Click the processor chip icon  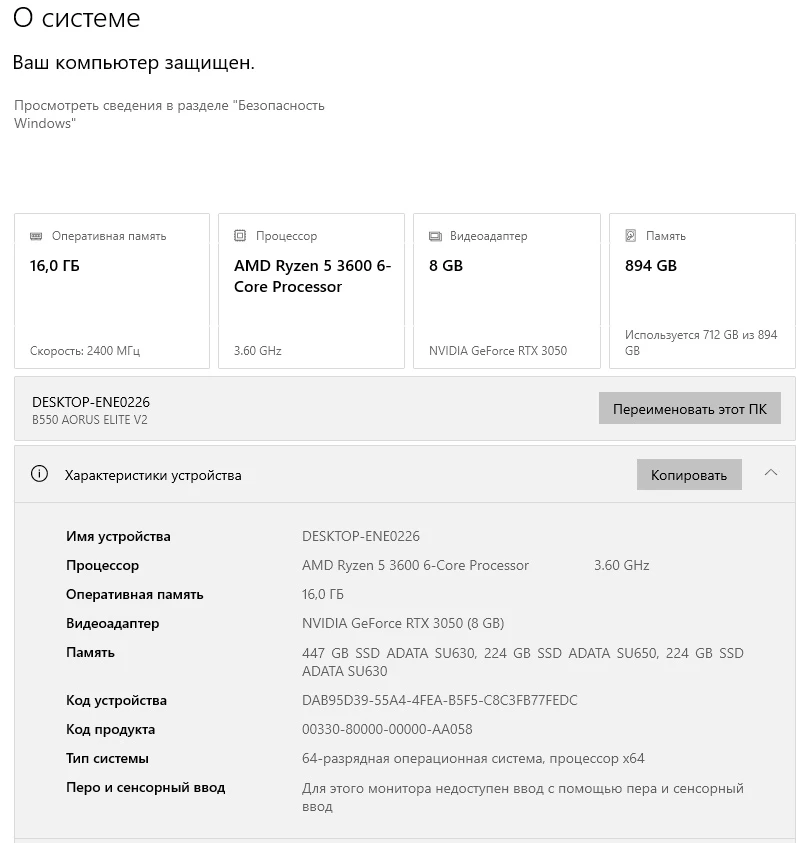(x=240, y=237)
